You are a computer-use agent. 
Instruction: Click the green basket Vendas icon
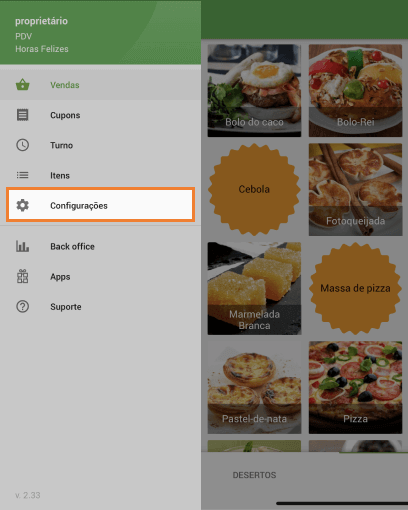[23, 85]
